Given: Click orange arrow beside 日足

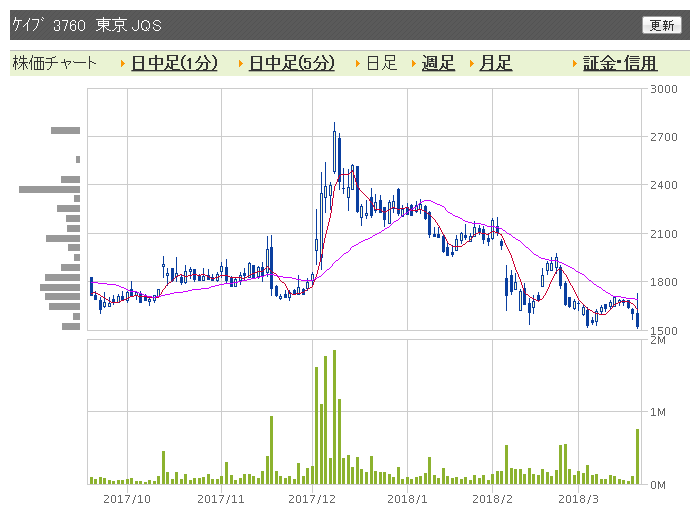Looking at the screenshot, I should tap(358, 64).
